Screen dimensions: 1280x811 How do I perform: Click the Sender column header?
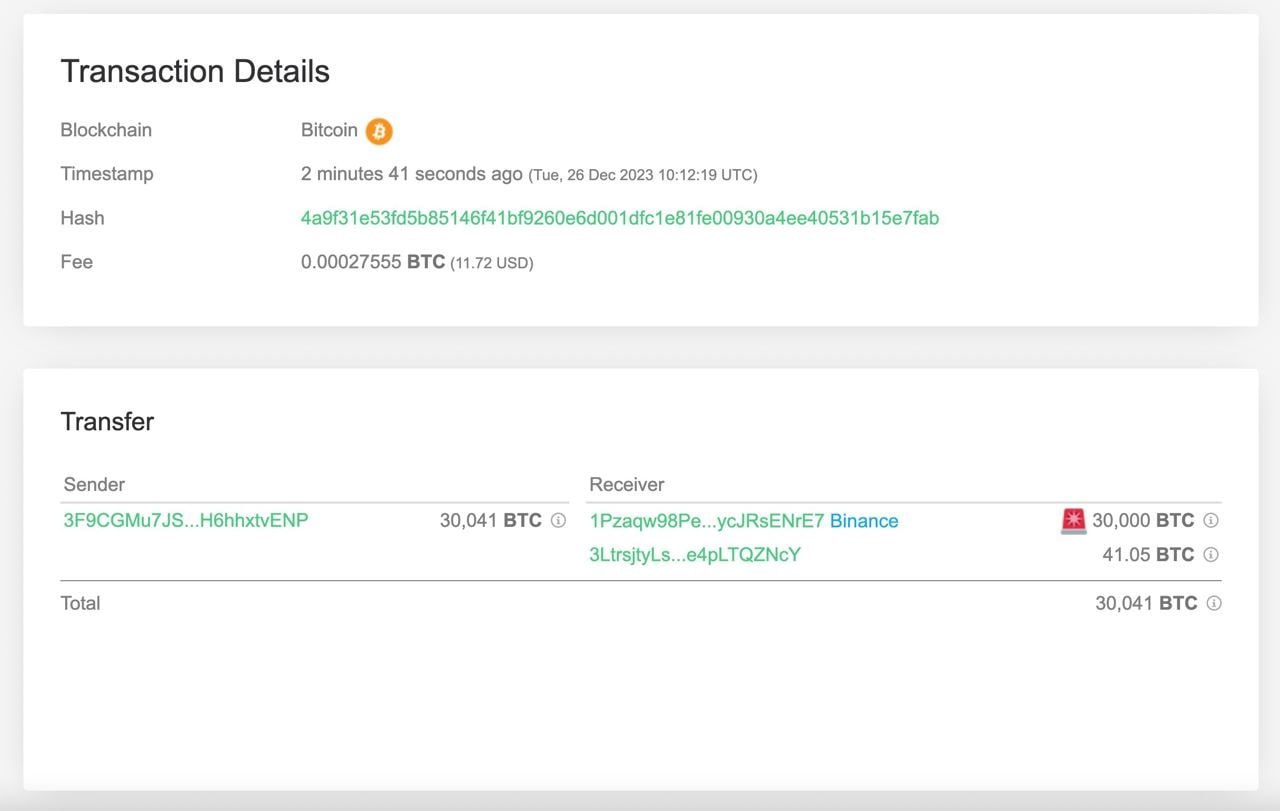click(94, 485)
